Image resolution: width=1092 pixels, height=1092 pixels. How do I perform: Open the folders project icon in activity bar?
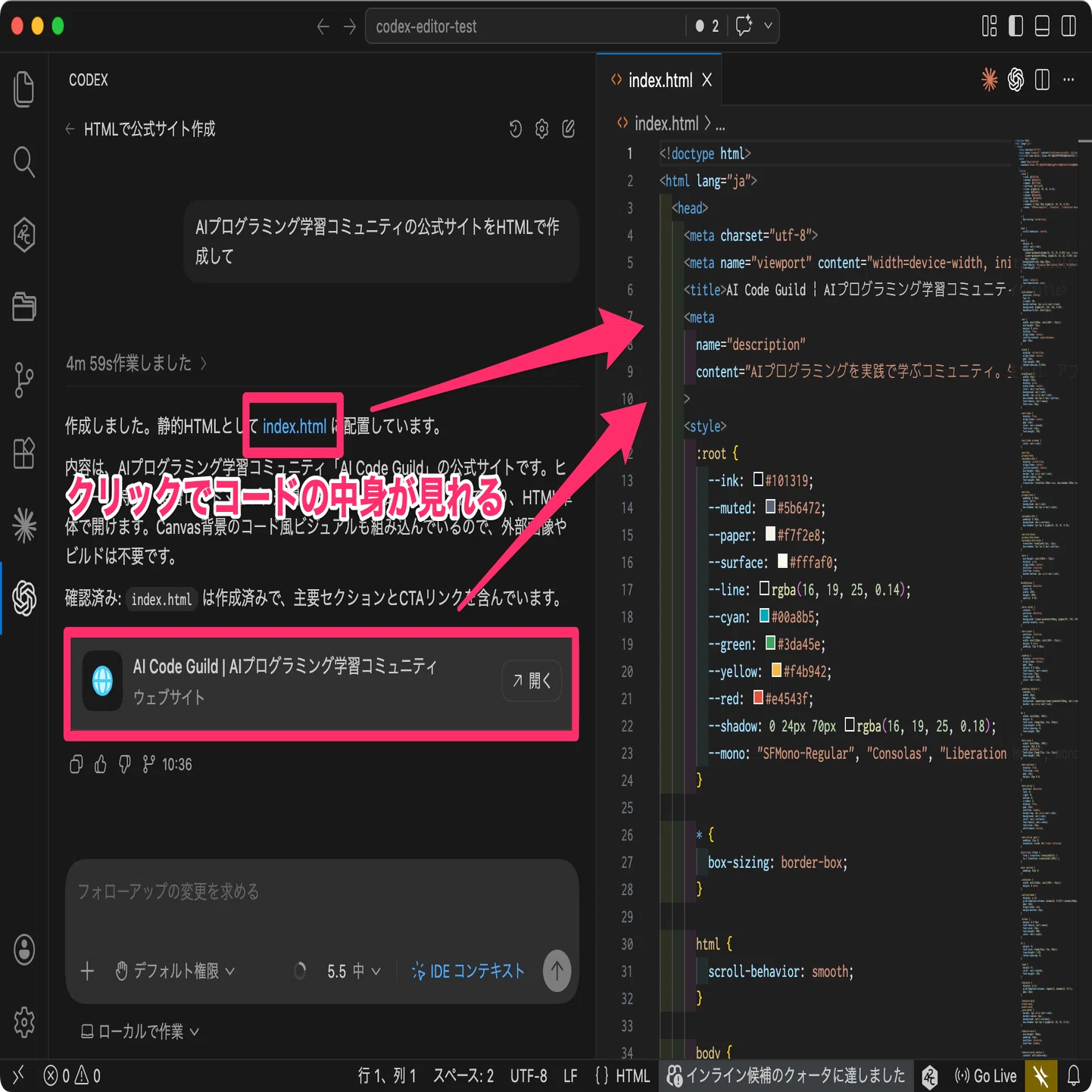click(24, 307)
